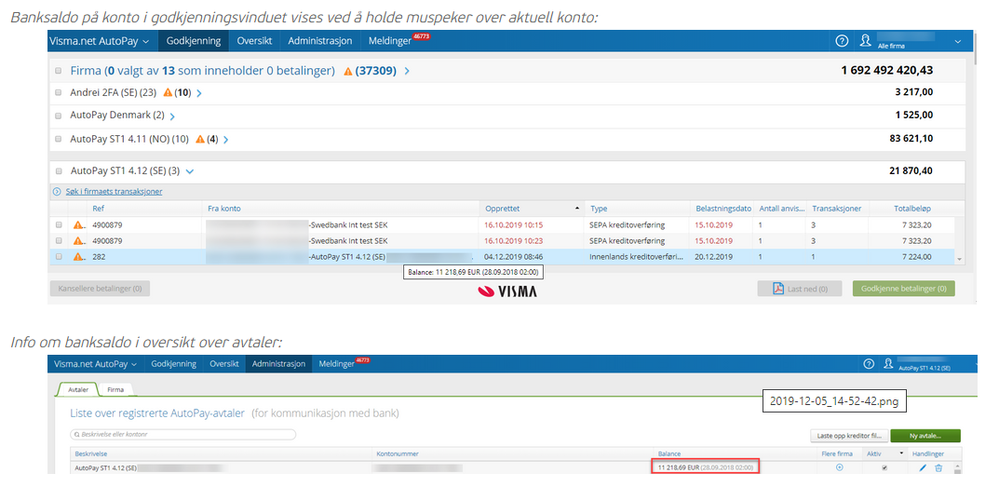Viewport: 999px width, 501px height.
Task: Sort by Totalbeløp column header
Action: pyautogui.click(x=912, y=208)
